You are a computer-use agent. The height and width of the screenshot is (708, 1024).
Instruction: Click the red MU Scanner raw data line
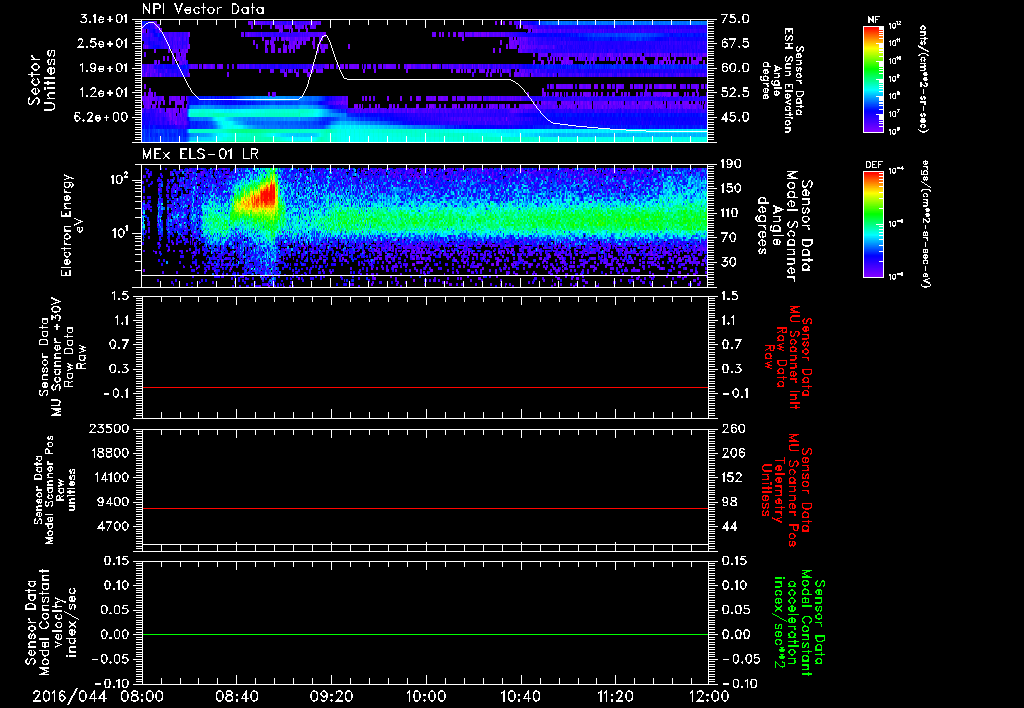(x=425, y=387)
